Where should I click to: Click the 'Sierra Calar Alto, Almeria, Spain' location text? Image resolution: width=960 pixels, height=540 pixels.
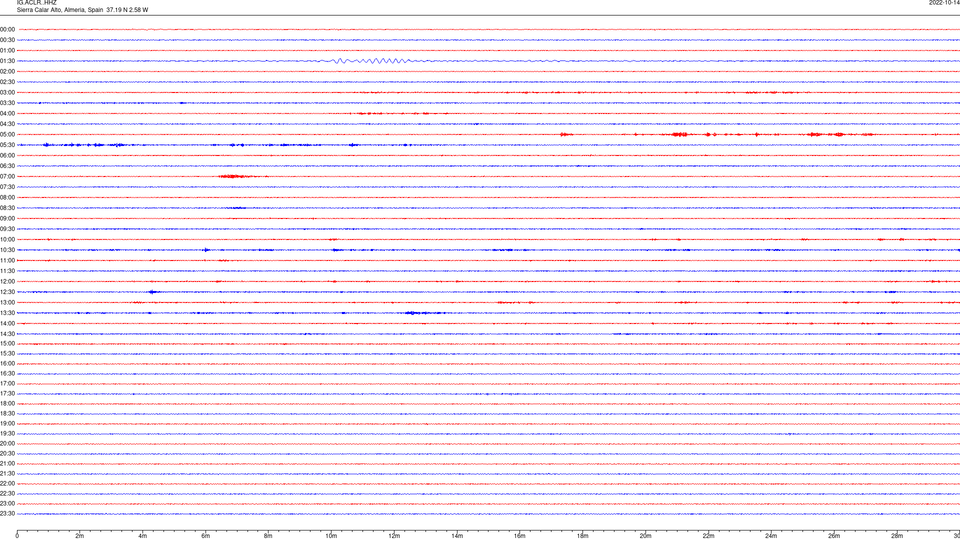[x=60, y=10]
